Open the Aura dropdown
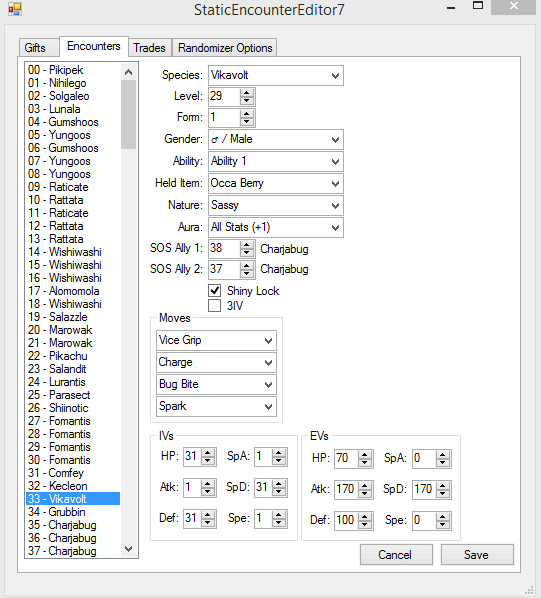Screen dimensions: 541x598 276,227
